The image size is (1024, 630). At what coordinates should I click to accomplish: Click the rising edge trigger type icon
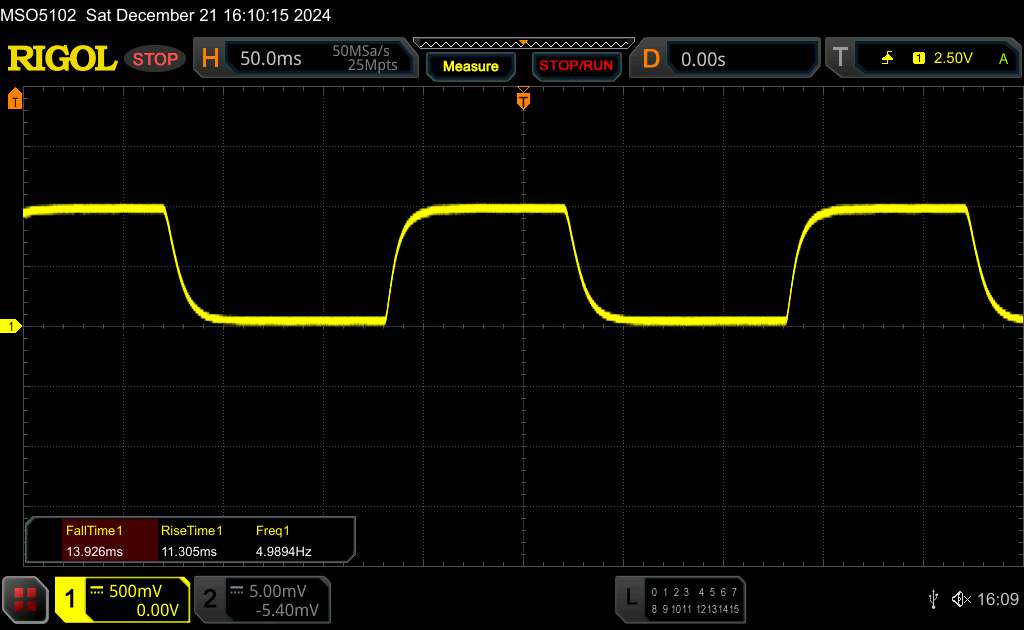[887, 59]
